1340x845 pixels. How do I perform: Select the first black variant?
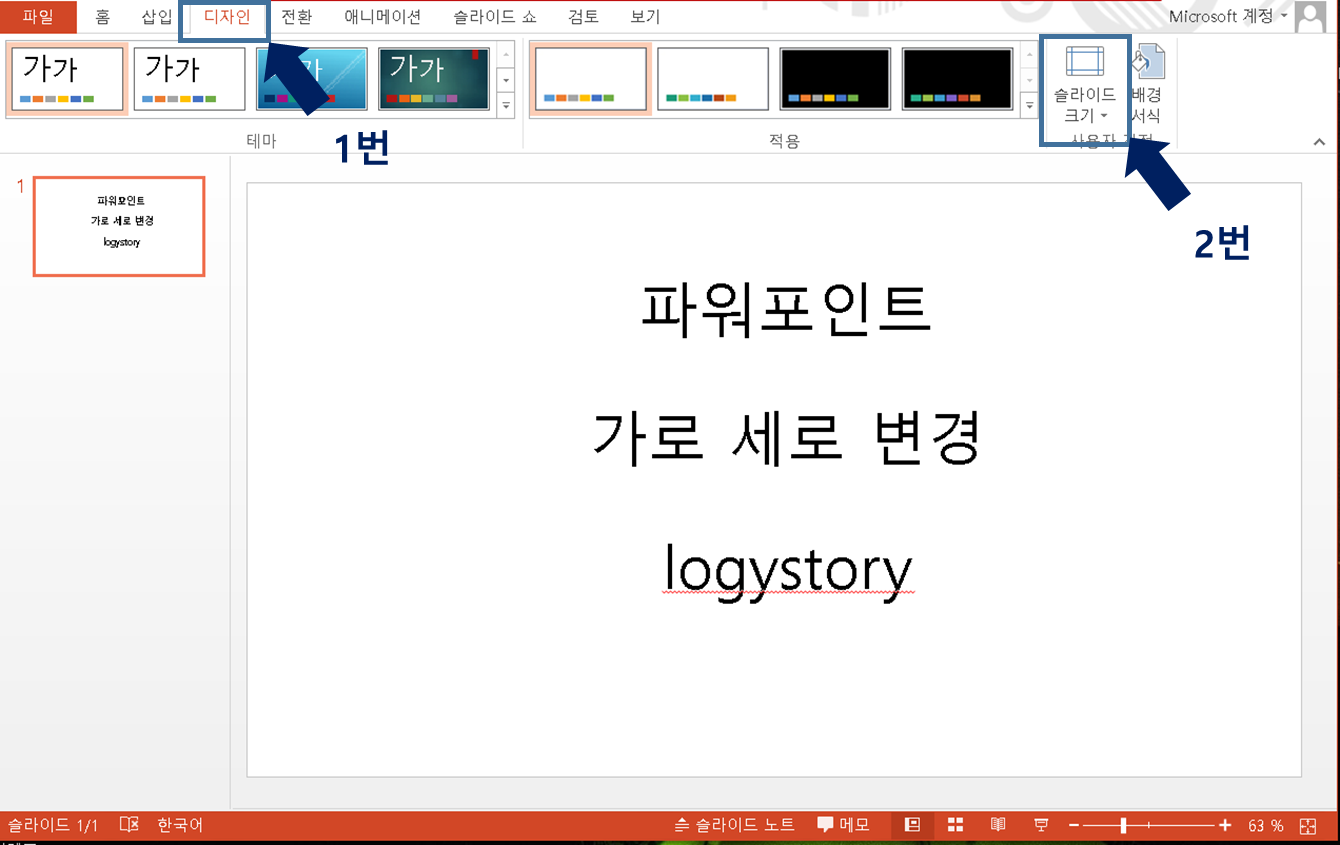[x=835, y=79]
